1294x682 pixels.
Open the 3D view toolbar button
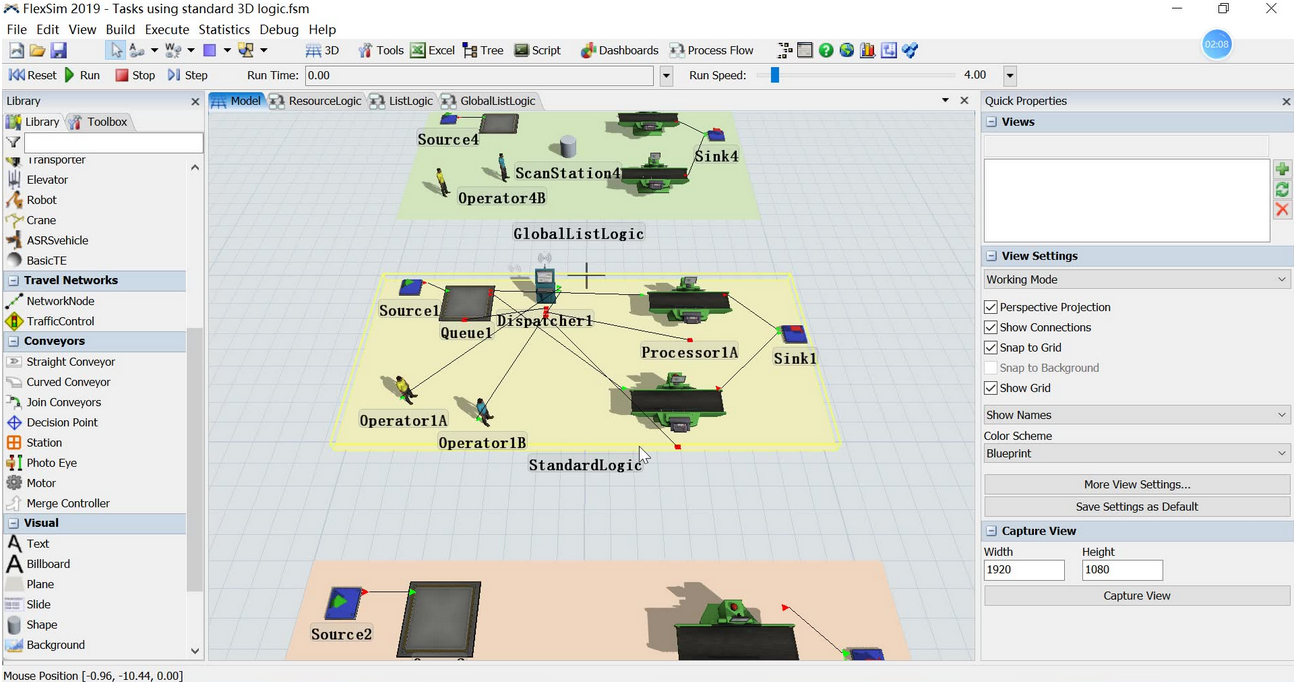[x=322, y=50]
